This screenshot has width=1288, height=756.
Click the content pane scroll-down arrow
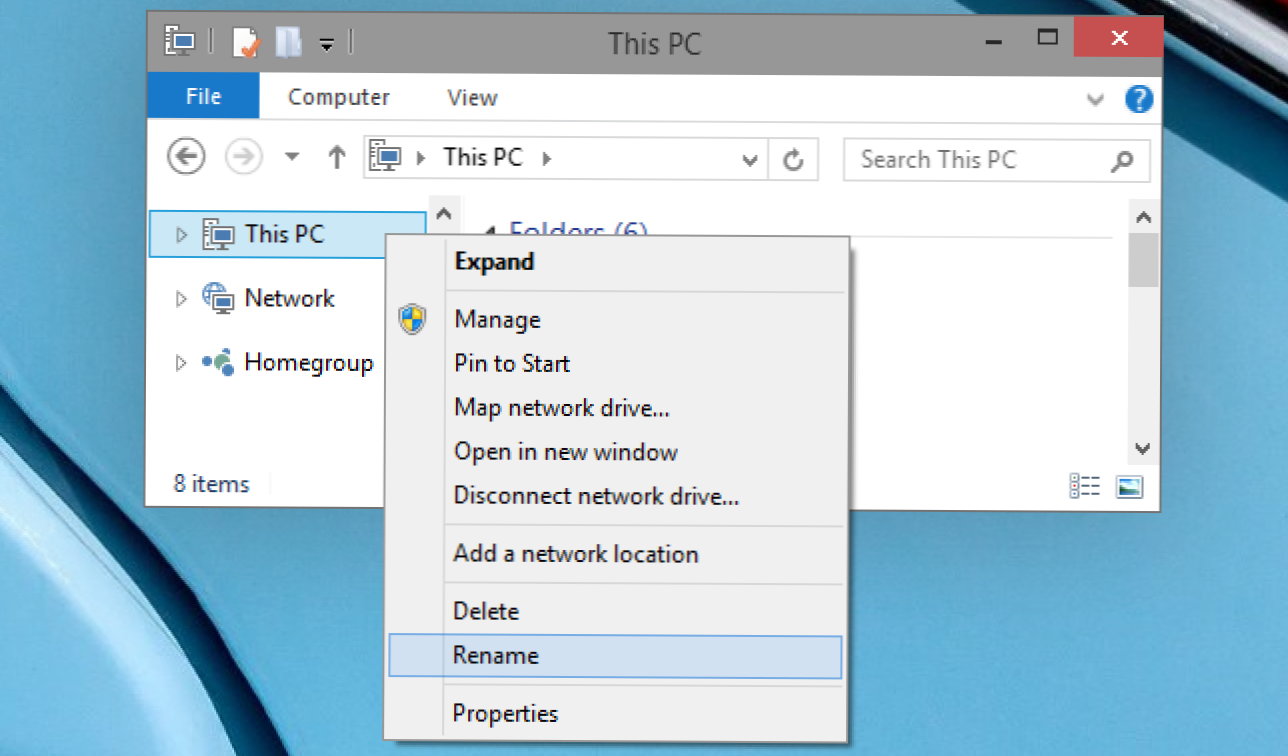point(1144,449)
